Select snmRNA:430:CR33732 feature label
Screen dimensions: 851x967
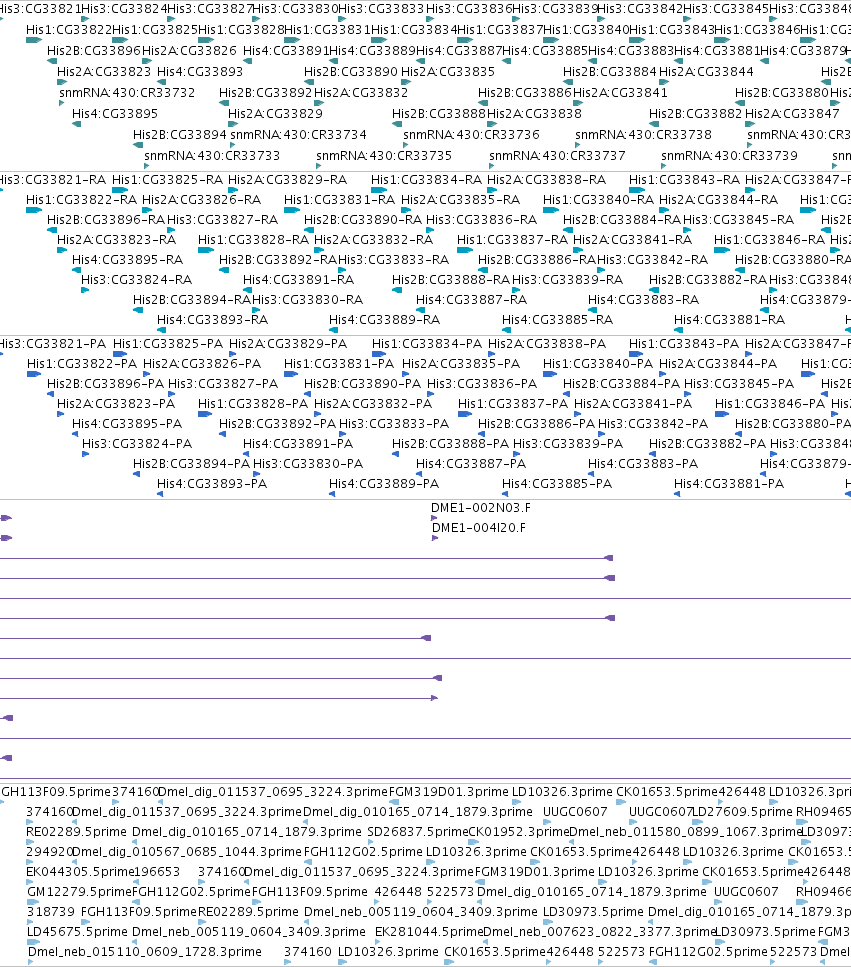(x=127, y=93)
